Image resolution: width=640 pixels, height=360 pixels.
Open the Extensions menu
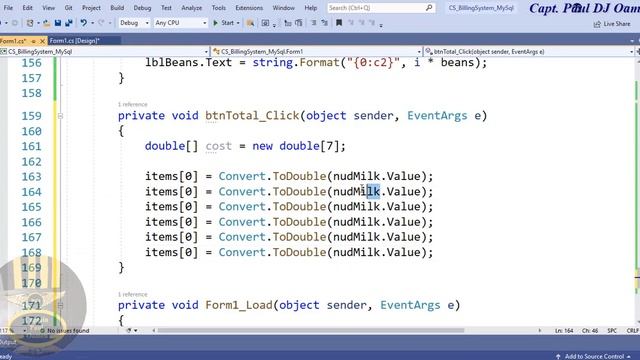point(249,8)
